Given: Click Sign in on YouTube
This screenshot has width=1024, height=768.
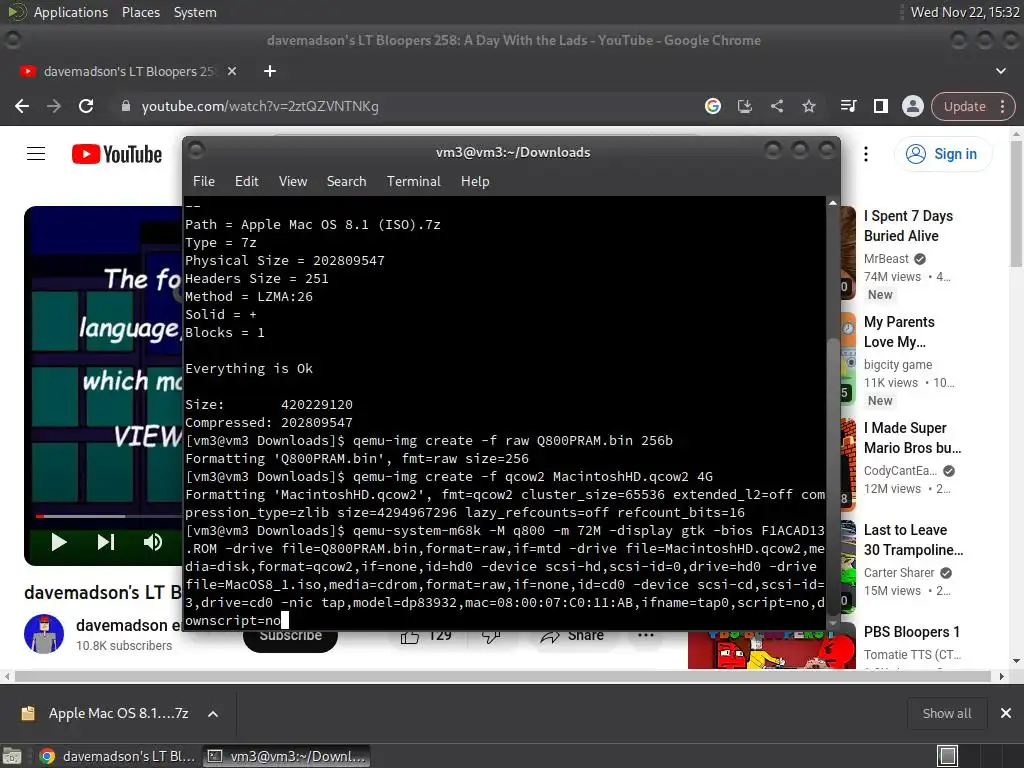Looking at the screenshot, I should [942, 154].
